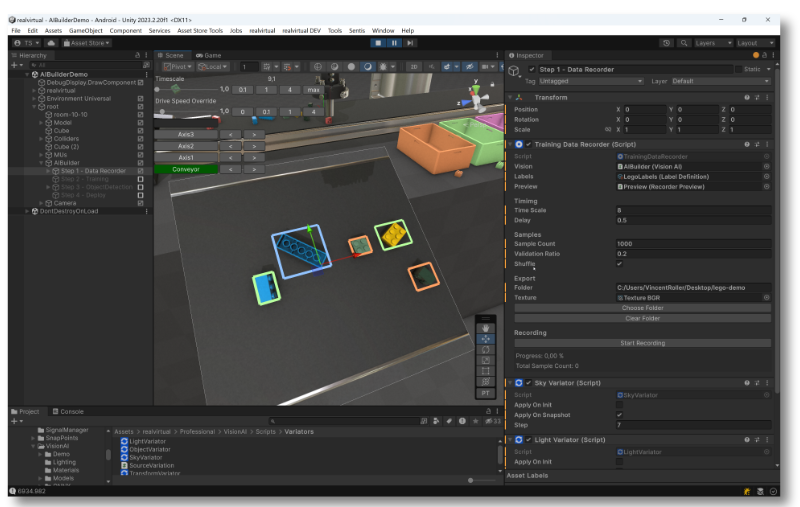Select the Move tool in scene overlay

coord(485,338)
